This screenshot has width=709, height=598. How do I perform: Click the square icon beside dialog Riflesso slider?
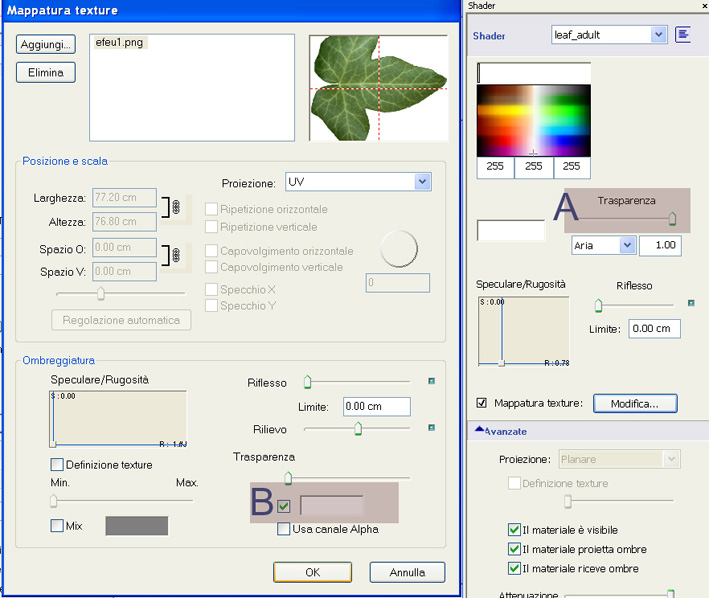tap(431, 381)
